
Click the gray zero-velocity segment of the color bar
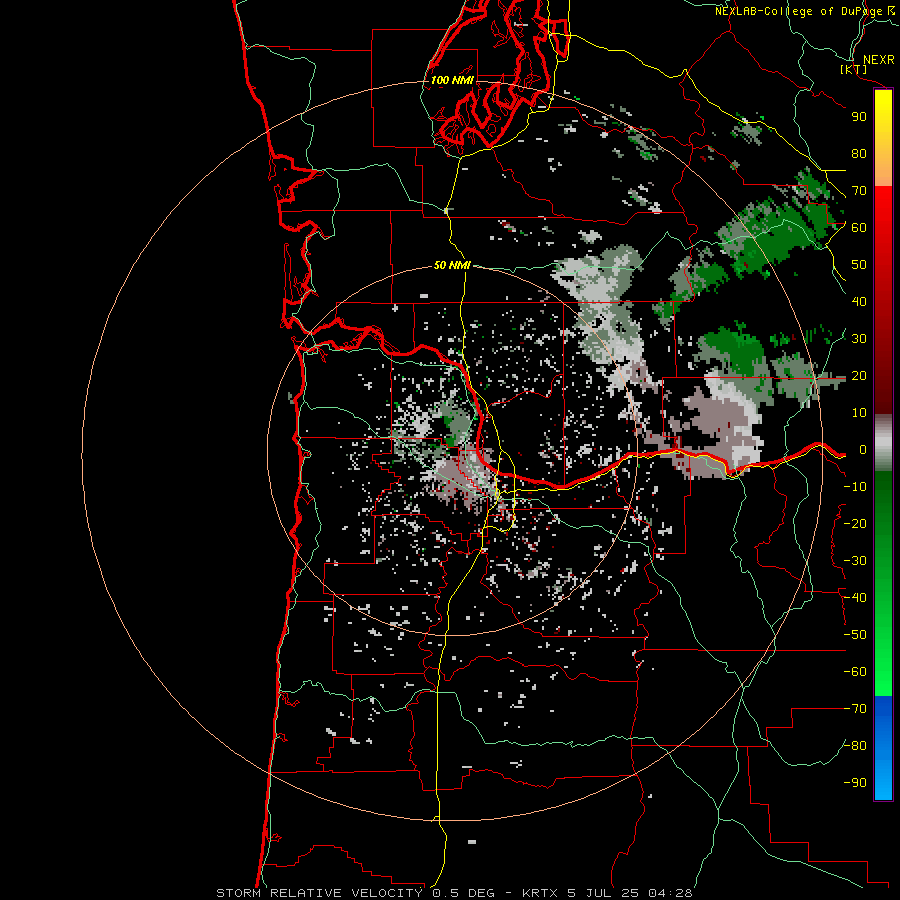(883, 443)
